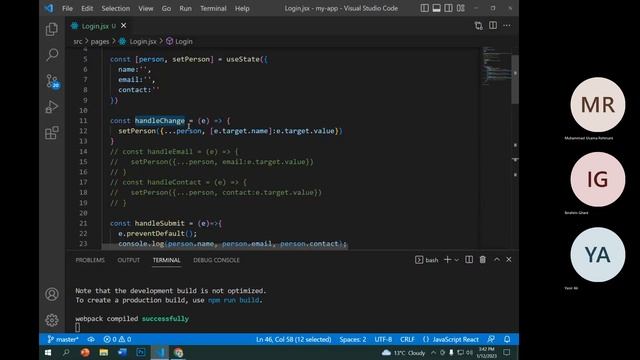Change file encoding UTF-8
The image size is (640, 360).
(383, 339)
